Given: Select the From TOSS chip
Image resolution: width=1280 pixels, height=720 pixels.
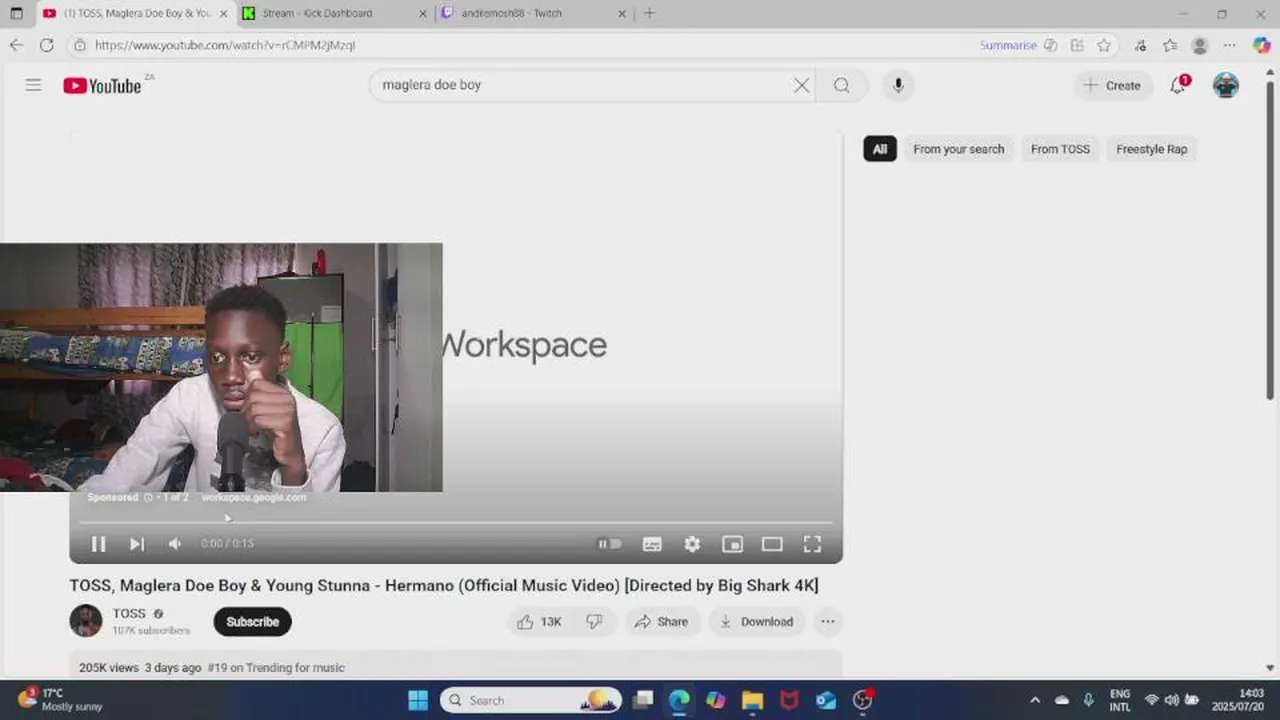Looking at the screenshot, I should coord(1060,149).
